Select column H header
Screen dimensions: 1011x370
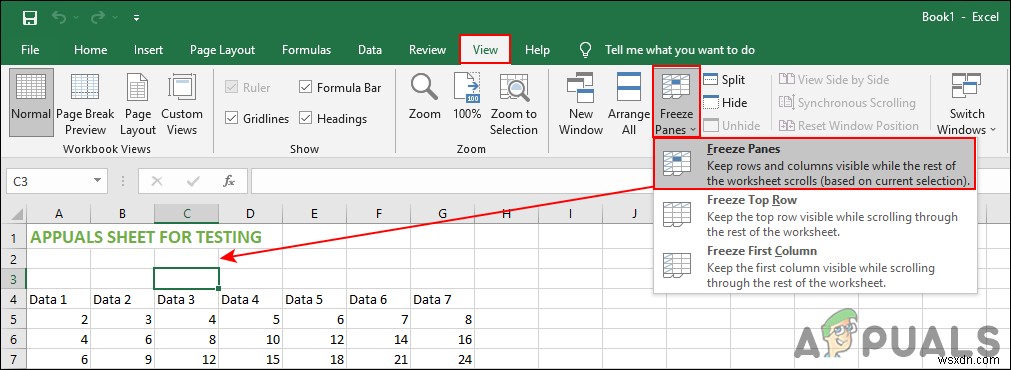click(x=506, y=213)
